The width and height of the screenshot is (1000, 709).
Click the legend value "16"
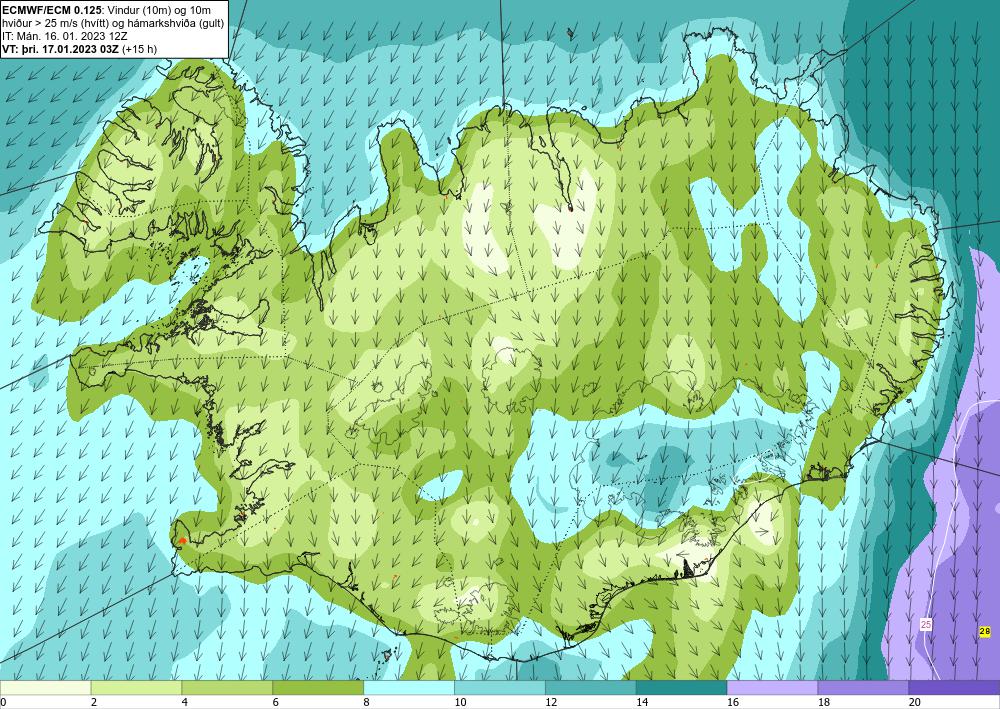pyautogui.click(x=733, y=703)
